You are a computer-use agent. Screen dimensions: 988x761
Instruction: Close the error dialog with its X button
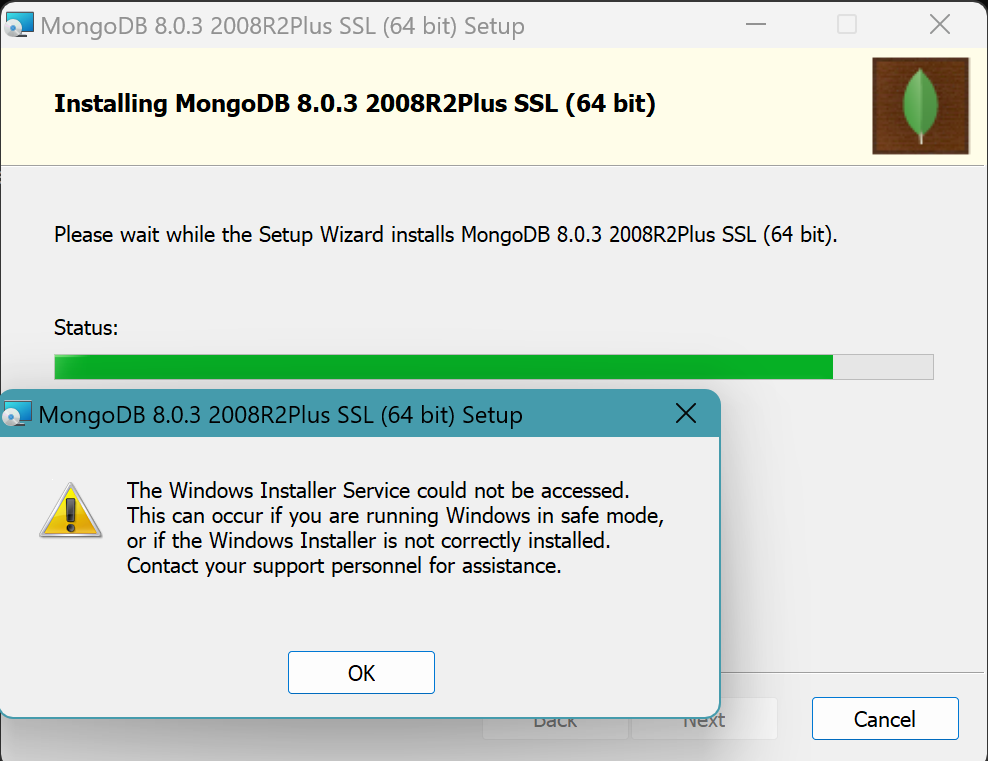(x=686, y=414)
